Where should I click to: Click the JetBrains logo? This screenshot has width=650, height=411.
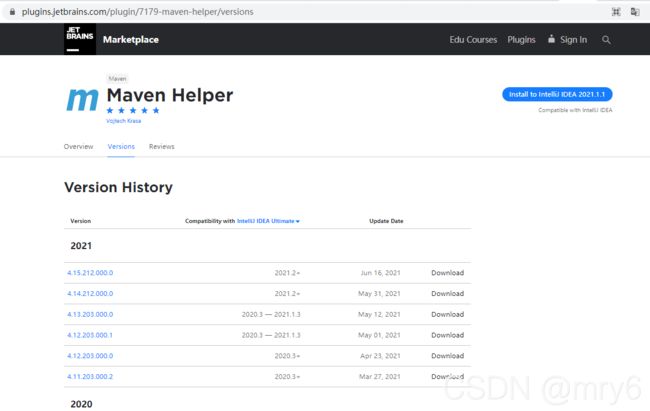80,39
